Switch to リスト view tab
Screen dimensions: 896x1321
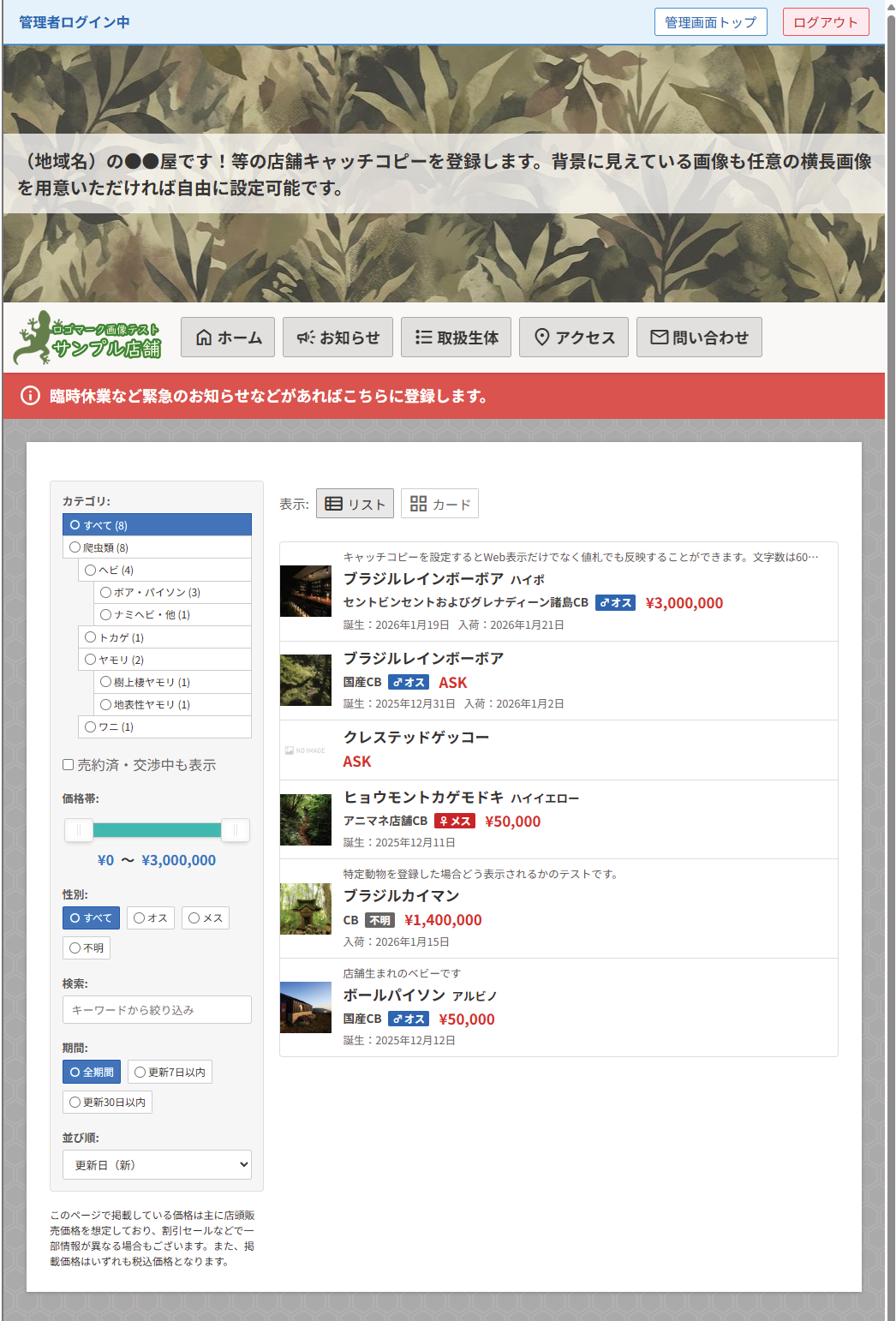pos(355,504)
